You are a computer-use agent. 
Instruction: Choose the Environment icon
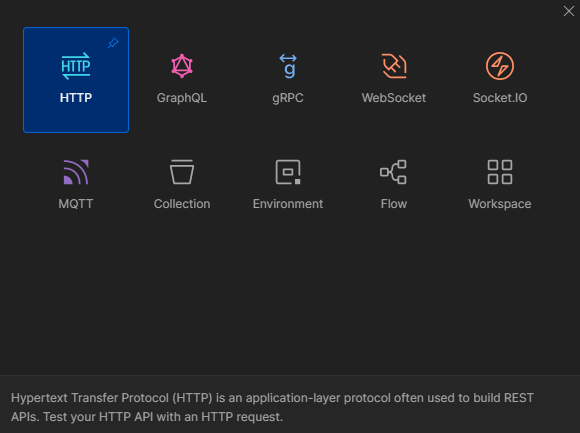(288, 172)
